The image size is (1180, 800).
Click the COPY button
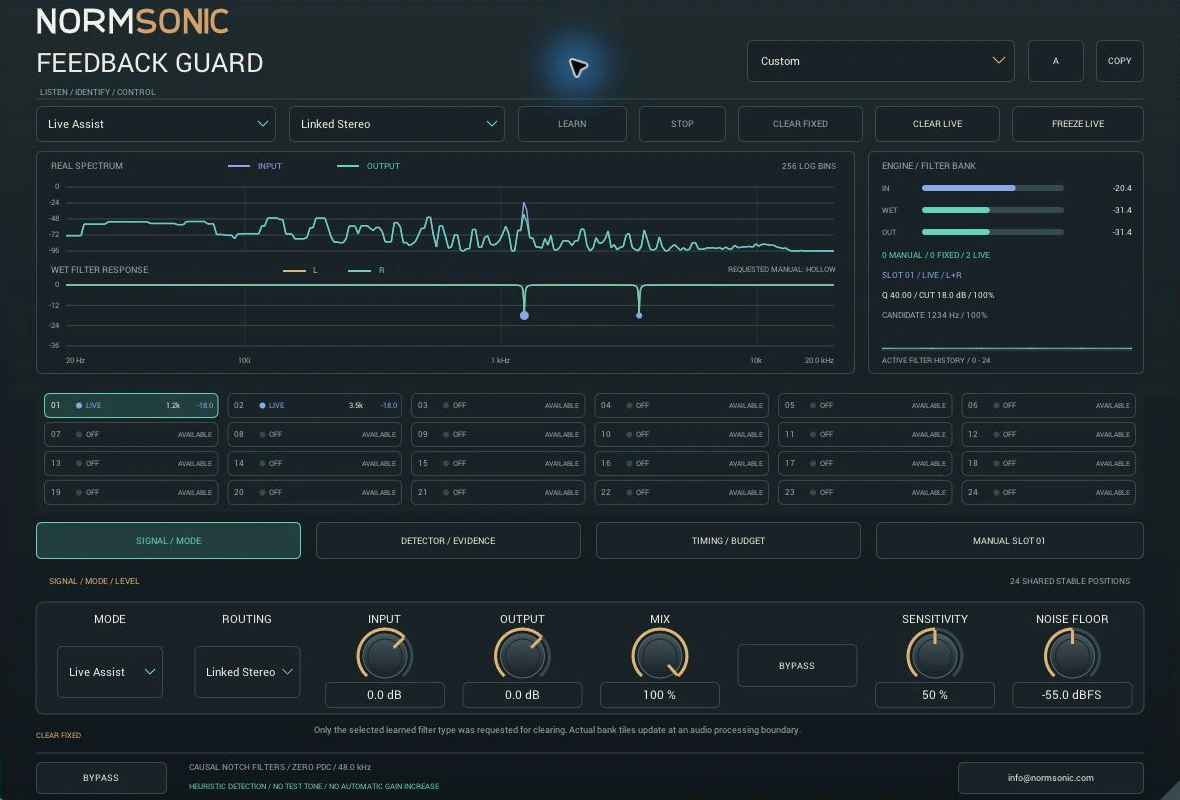click(1119, 61)
